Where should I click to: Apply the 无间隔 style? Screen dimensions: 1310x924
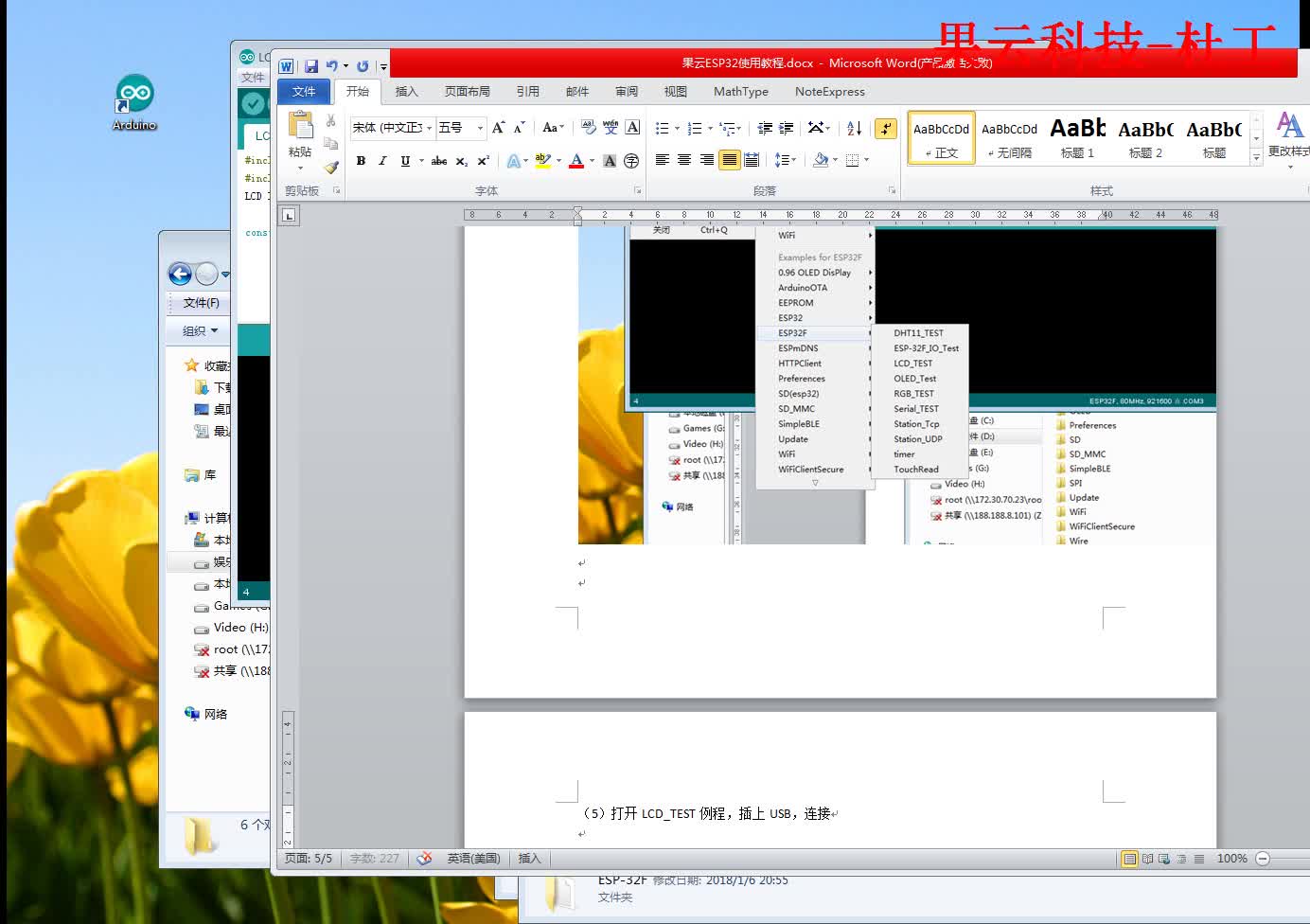1009,138
